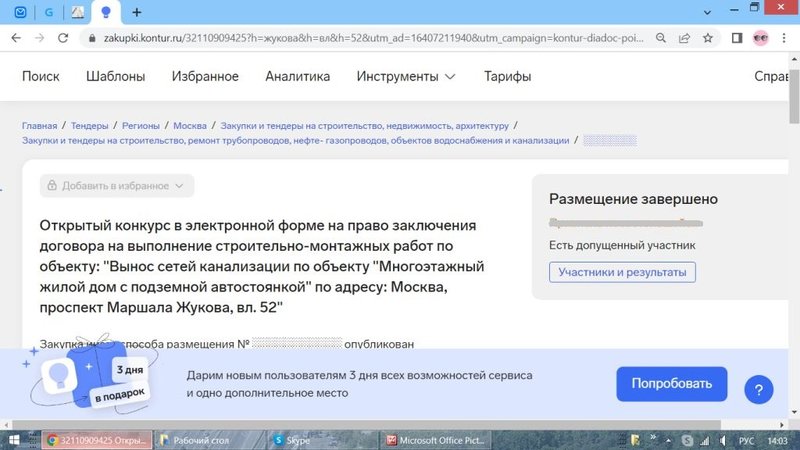Screen dimensions: 800x450
Task: Click the Попробовать button
Action: pos(671,384)
